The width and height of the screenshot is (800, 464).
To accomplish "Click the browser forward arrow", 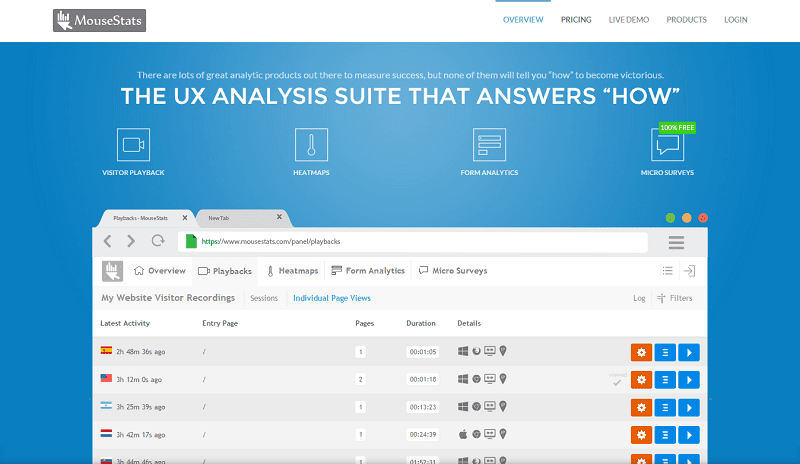I will click(131, 241).
